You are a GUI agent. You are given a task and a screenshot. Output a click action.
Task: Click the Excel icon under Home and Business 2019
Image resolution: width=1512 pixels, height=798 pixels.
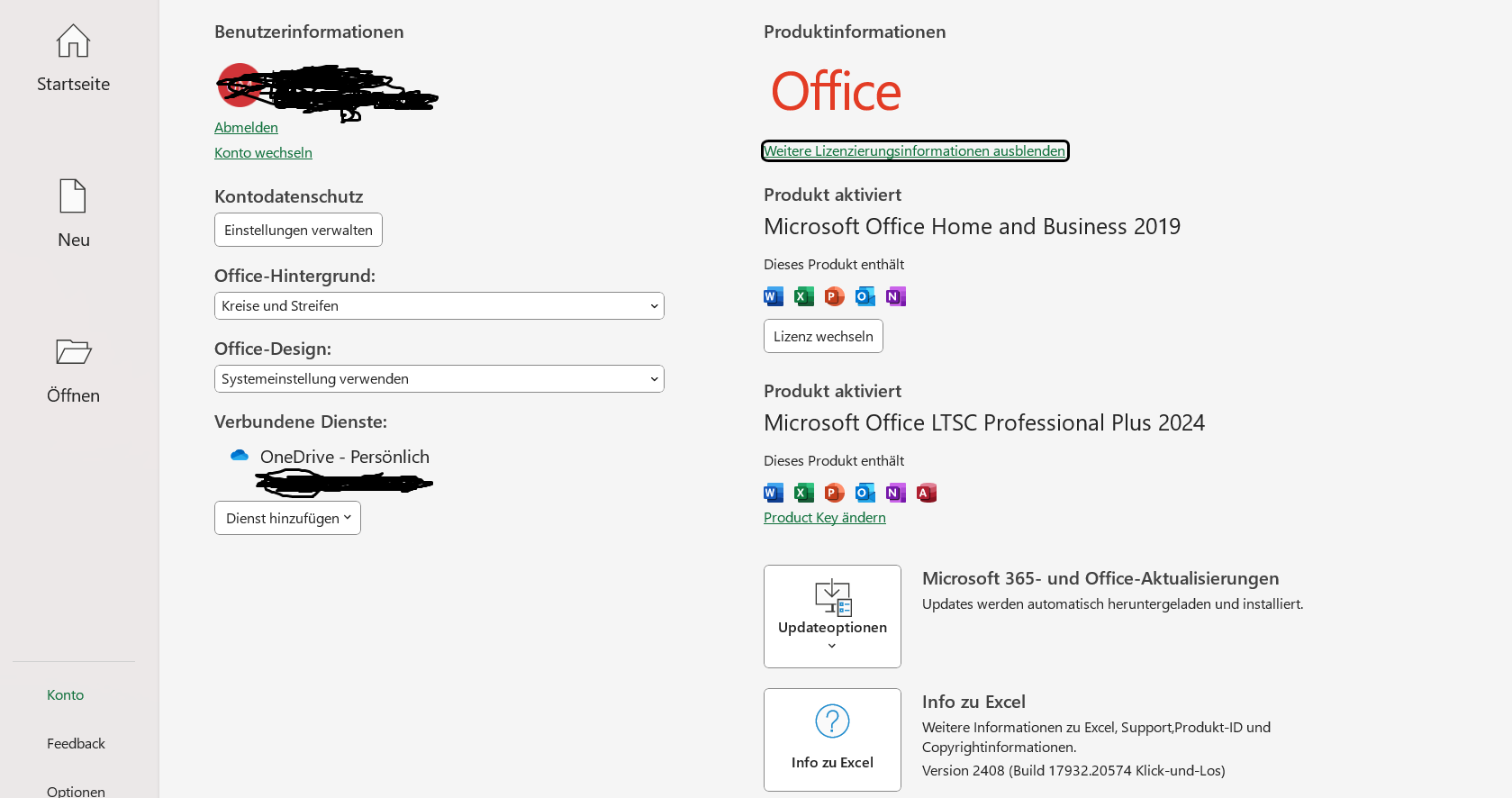coord(804,296)
